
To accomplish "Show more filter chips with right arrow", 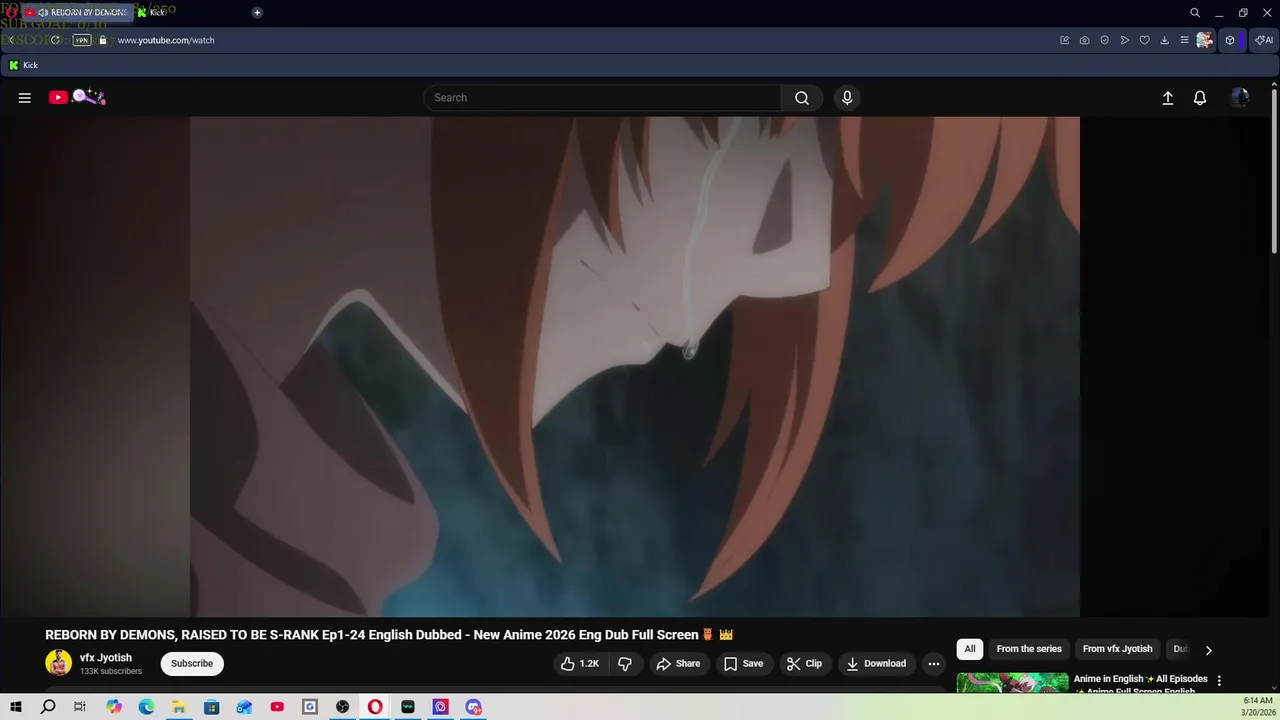I will (x=1208, y=650).
